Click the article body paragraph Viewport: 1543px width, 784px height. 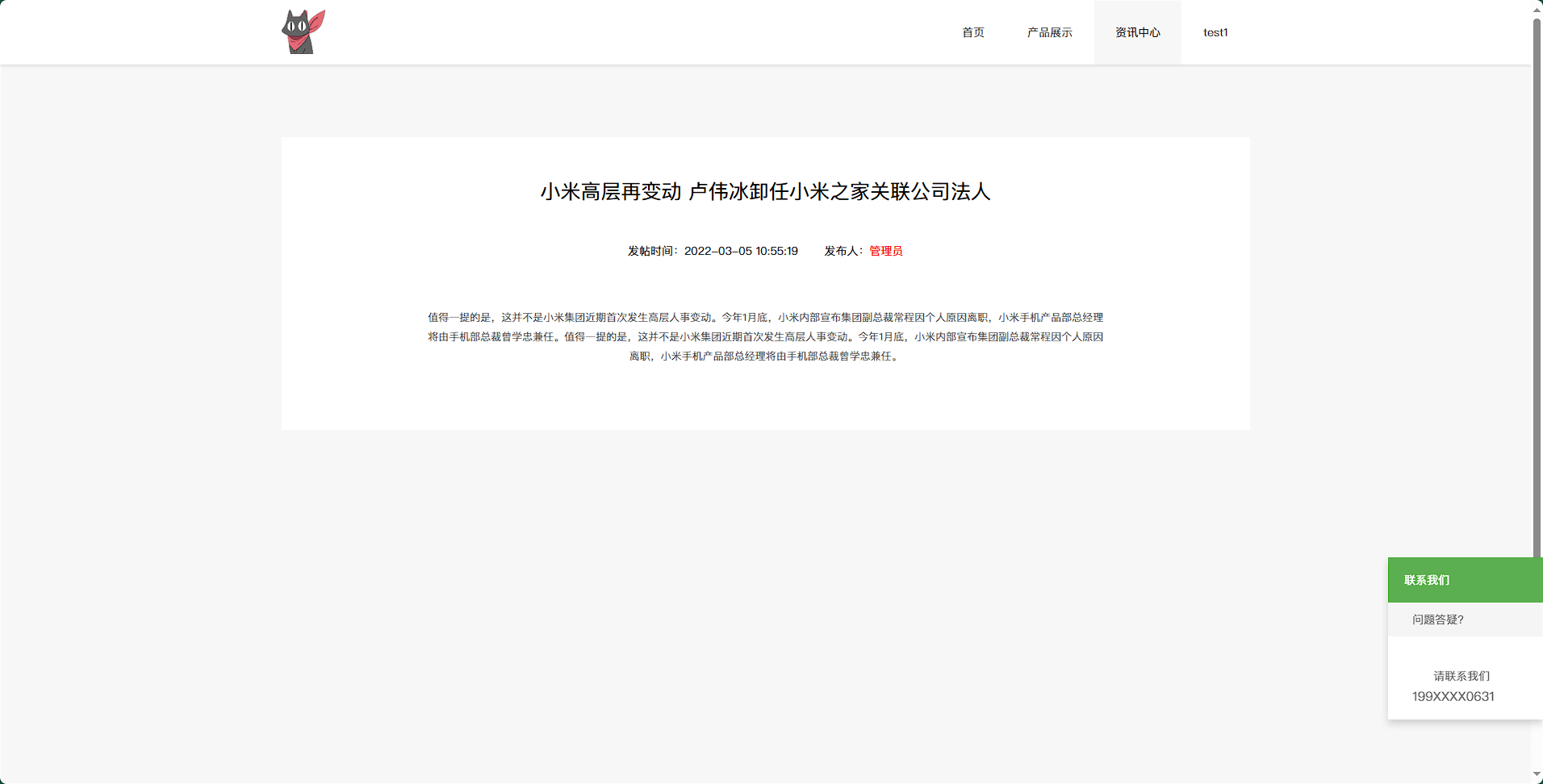pyautogui.click(x=765, y=336)
